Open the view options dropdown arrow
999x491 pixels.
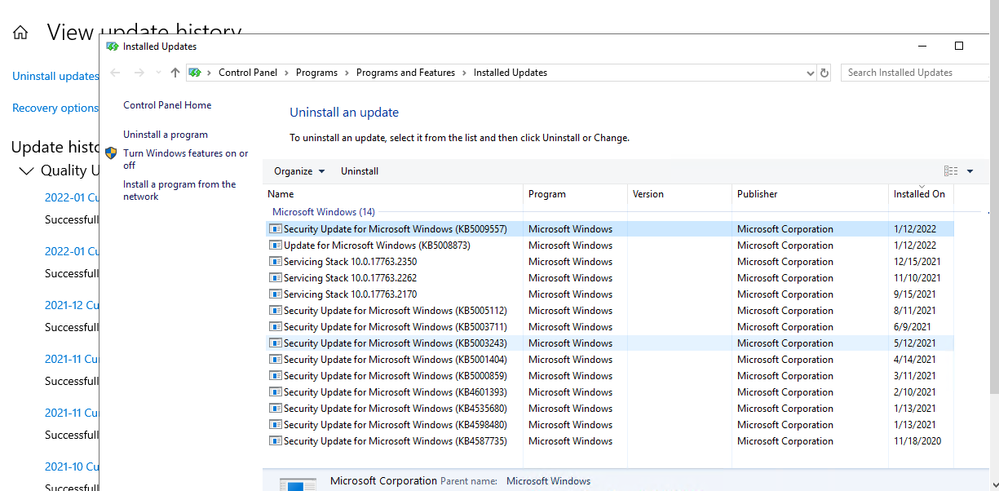pos(970,171)
